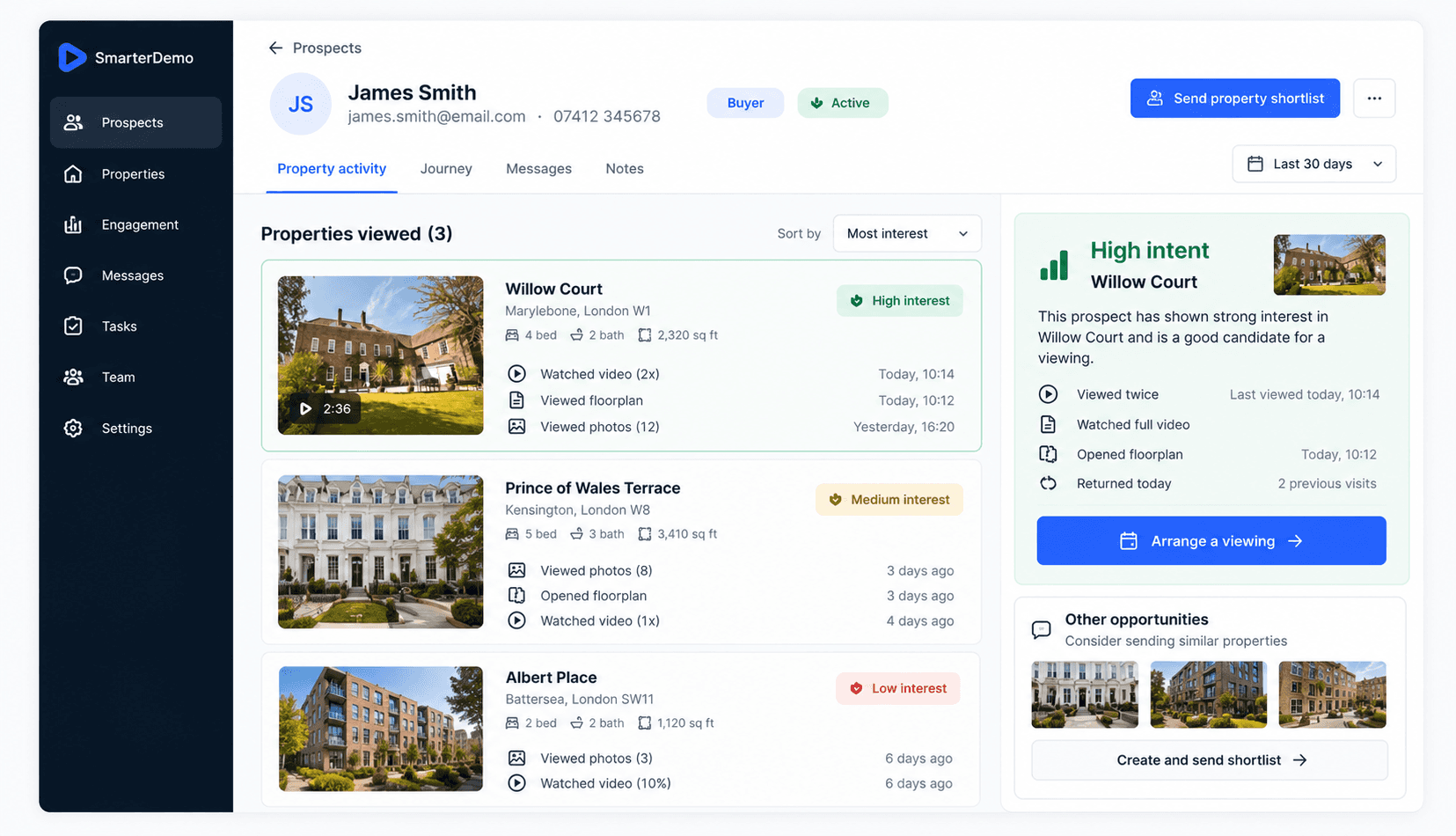This screenshot has width=1456, height=836.
Task: Click Create and send shortlist button
Action: click(x=1210, y=760)
